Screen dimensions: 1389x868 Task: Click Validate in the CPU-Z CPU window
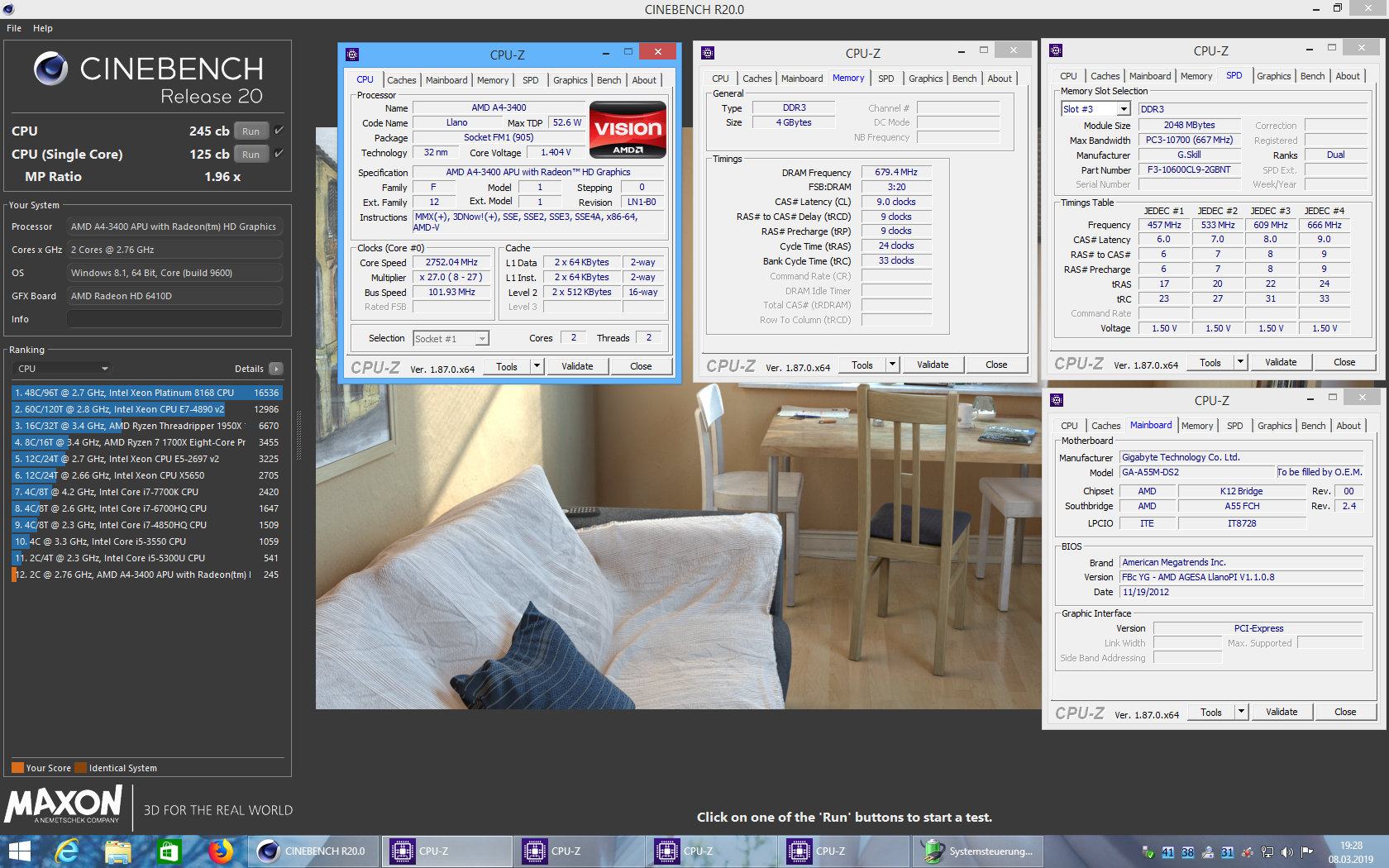click(577, 366)
